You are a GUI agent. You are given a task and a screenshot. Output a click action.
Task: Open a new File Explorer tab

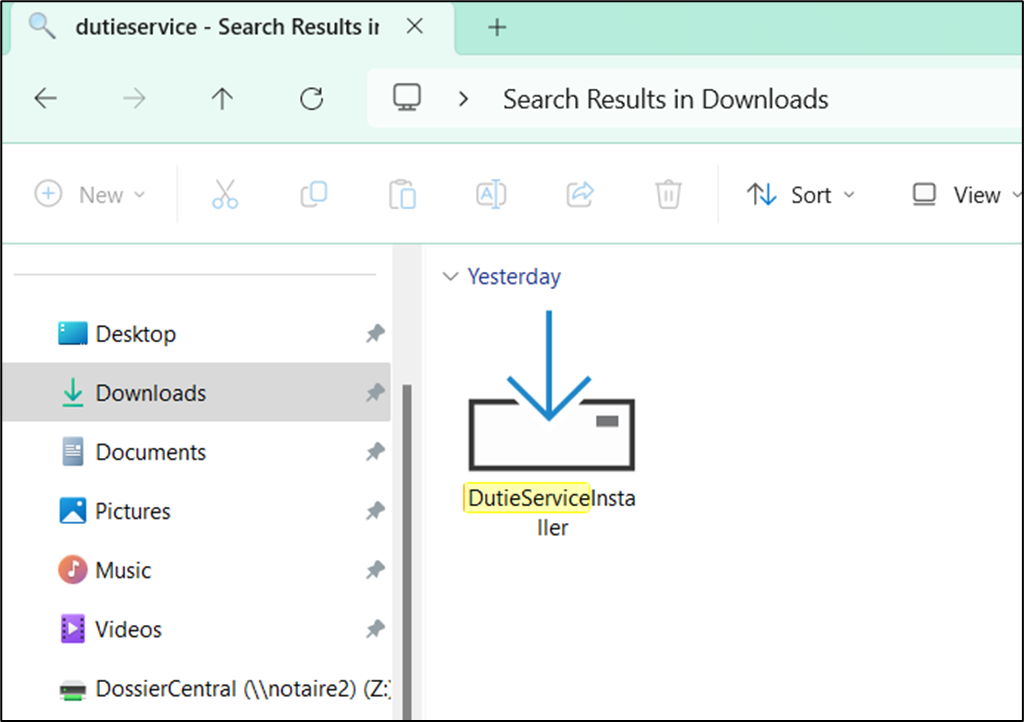pyautogui.click(x=496, y=27)
